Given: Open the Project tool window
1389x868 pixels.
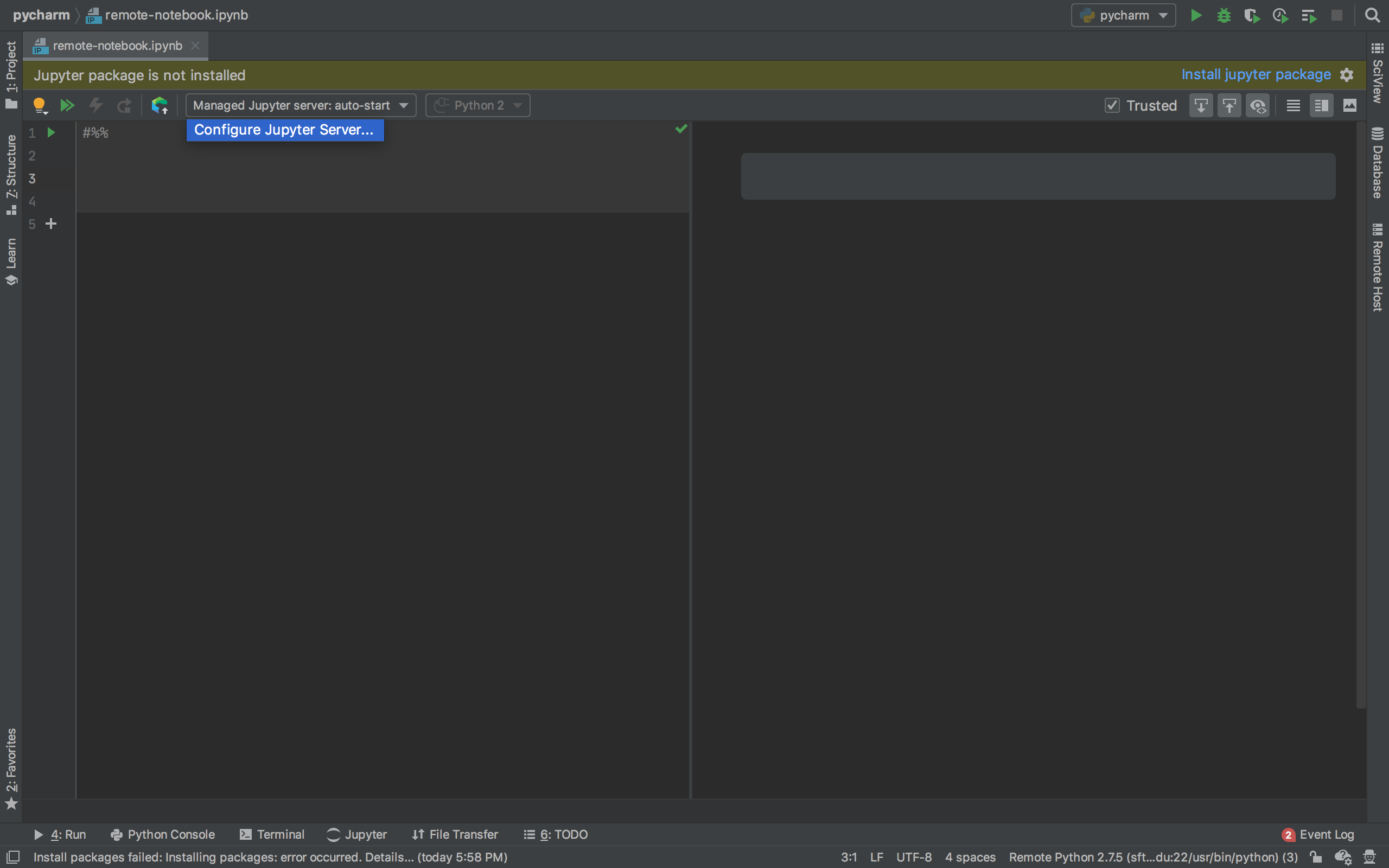Looking at the screenshot, I should tap(11, 75).
